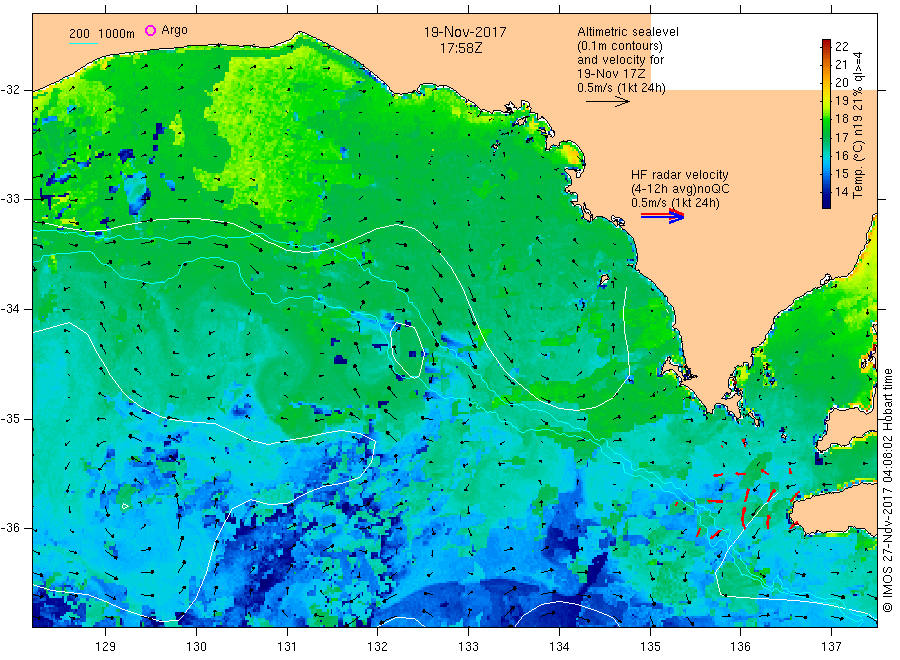Screen dimensions: 900x660
Task: Click the 'Temp. (°C) n19 21% ql>=4' label
Action: pos(858,125)
